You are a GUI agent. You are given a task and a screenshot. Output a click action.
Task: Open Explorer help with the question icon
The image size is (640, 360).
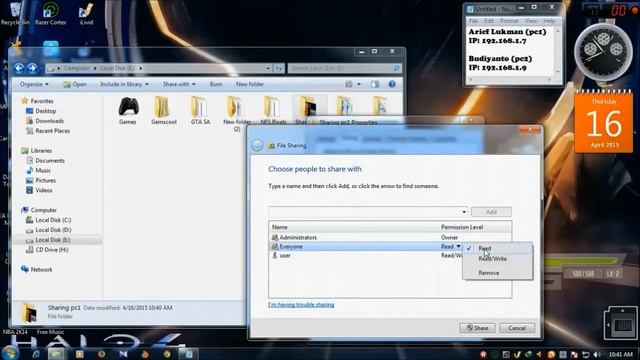392,84
